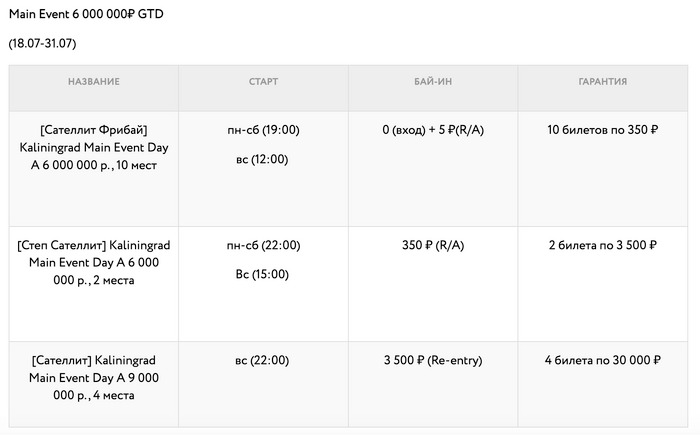Click the '3 500 ₽ (Re-entry)' buy-in cell

point(432,360)
